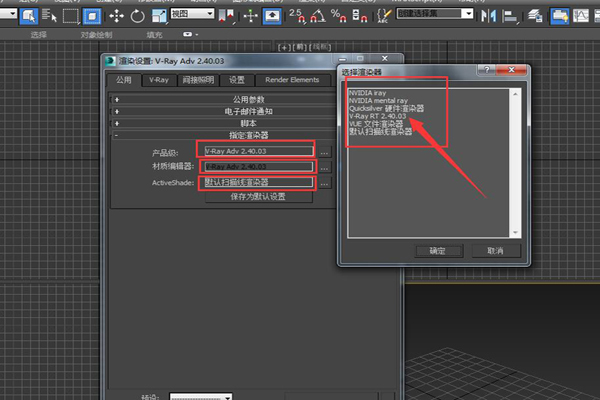Open the Render Elements tab
Viewport: 600px width, 400px height.
(x=292, y=80)
